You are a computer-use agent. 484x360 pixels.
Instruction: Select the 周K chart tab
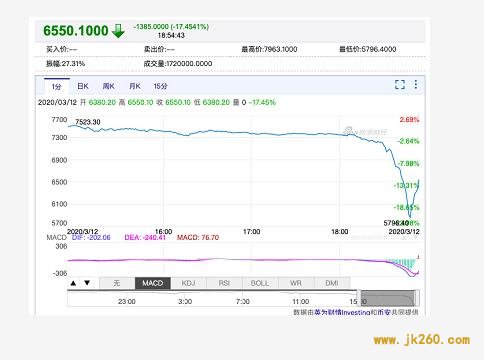(x=109, y=86)
